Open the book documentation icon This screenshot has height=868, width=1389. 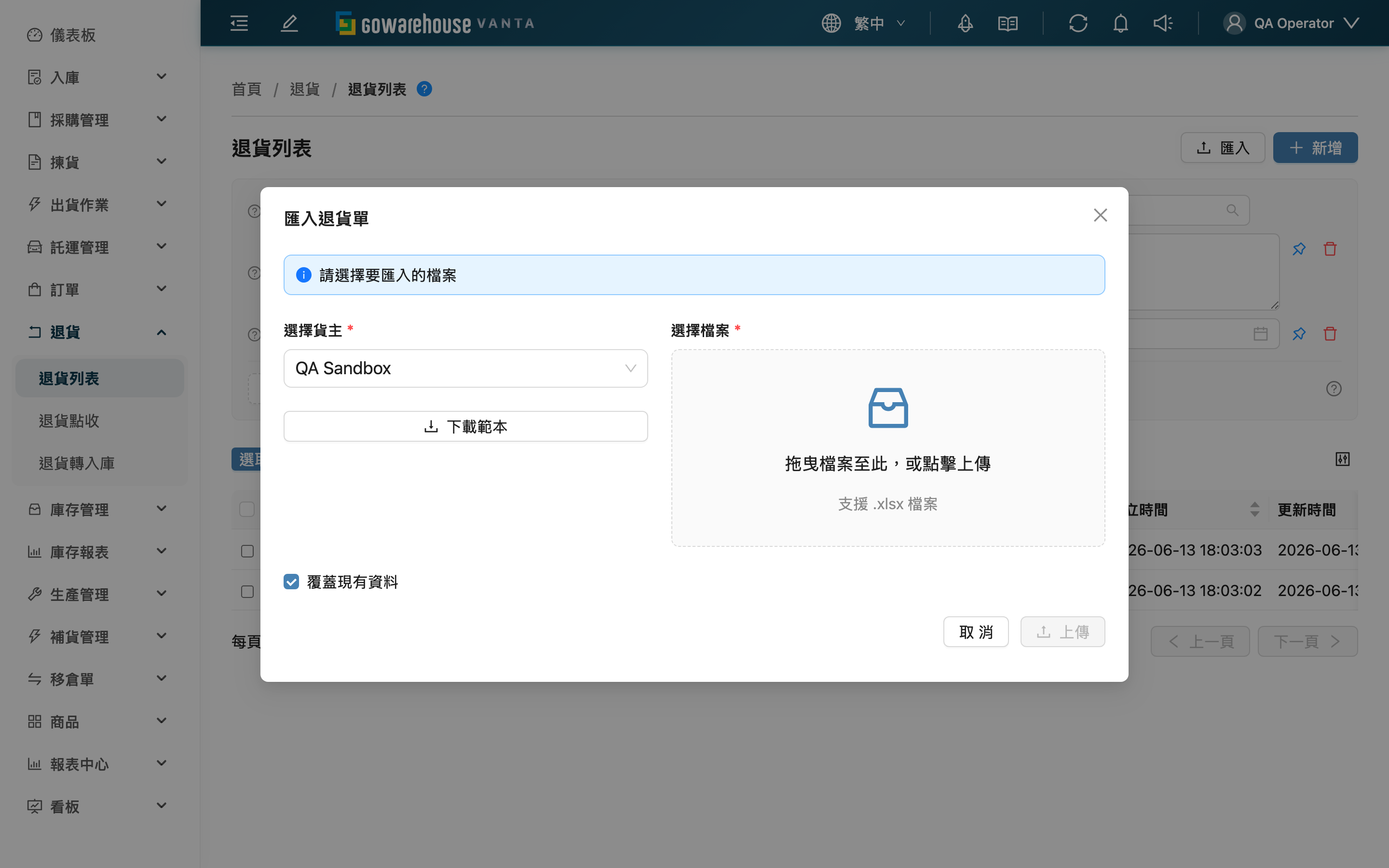[1008, 23]
